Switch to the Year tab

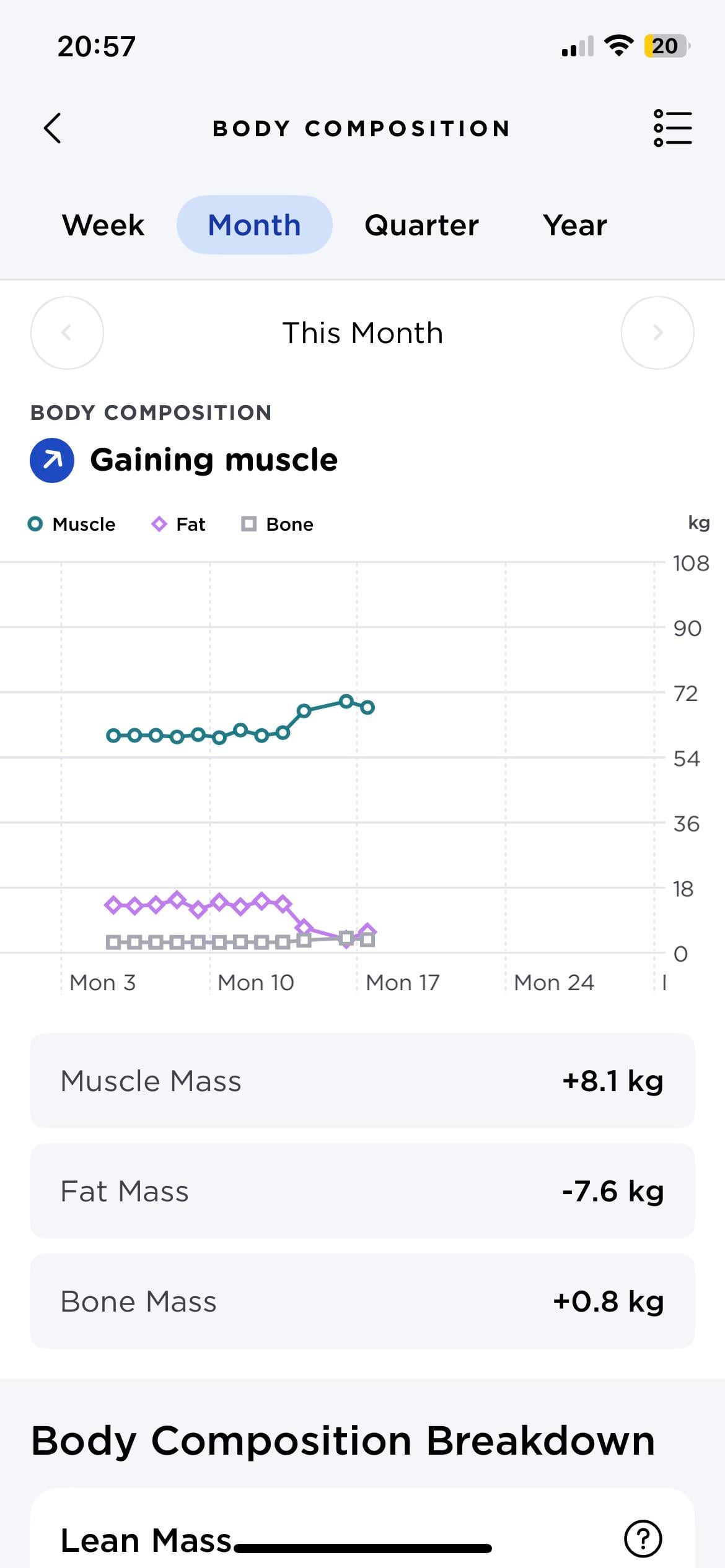[x=575, y=225]
